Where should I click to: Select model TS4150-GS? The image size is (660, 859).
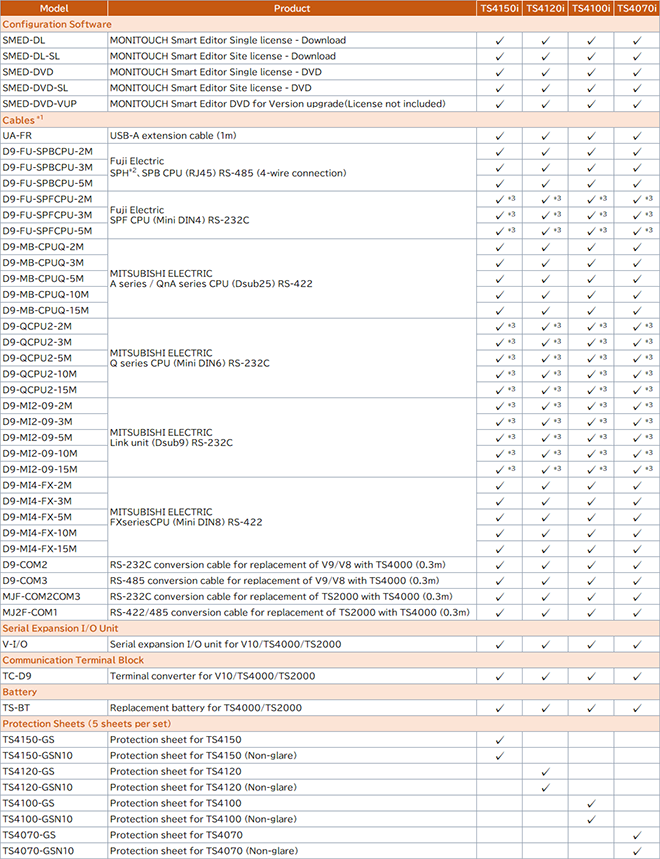[28, 740]
